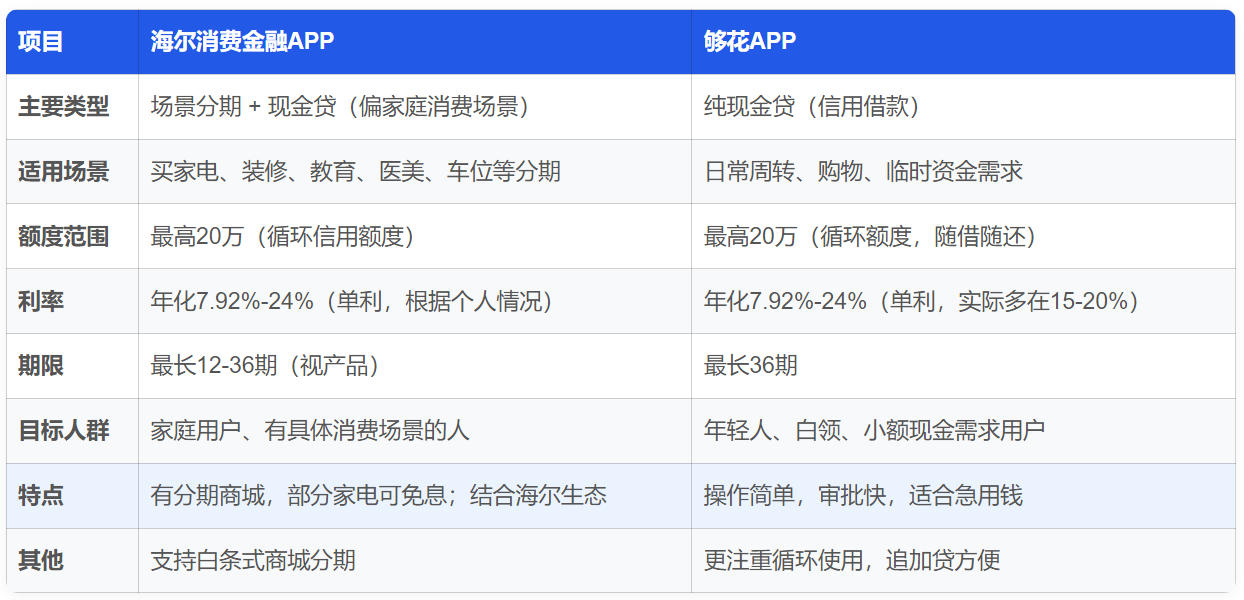Select the highlighted 特点 row label

click(41, 496)
